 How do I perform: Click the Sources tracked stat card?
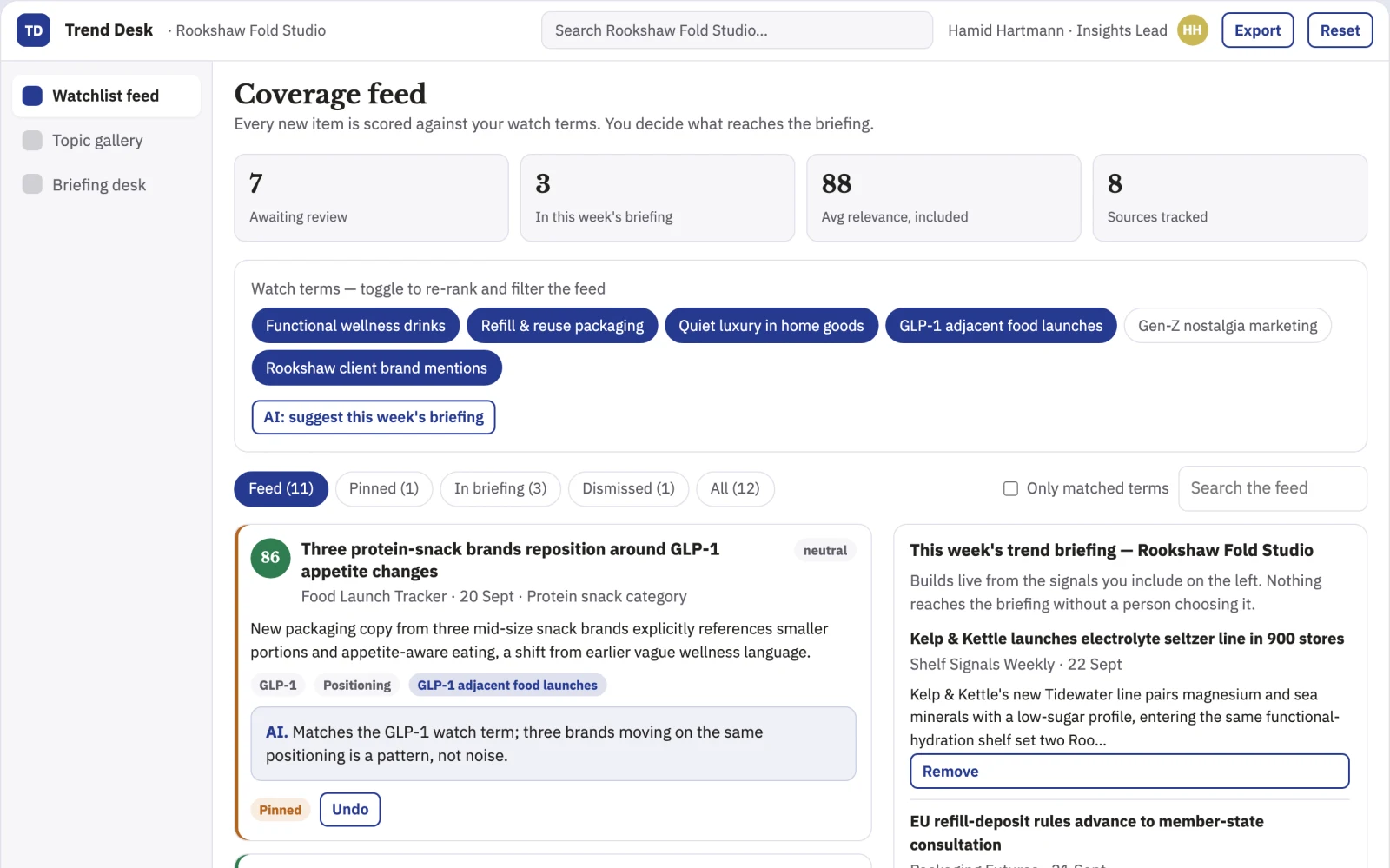(x=1229, y=198)
